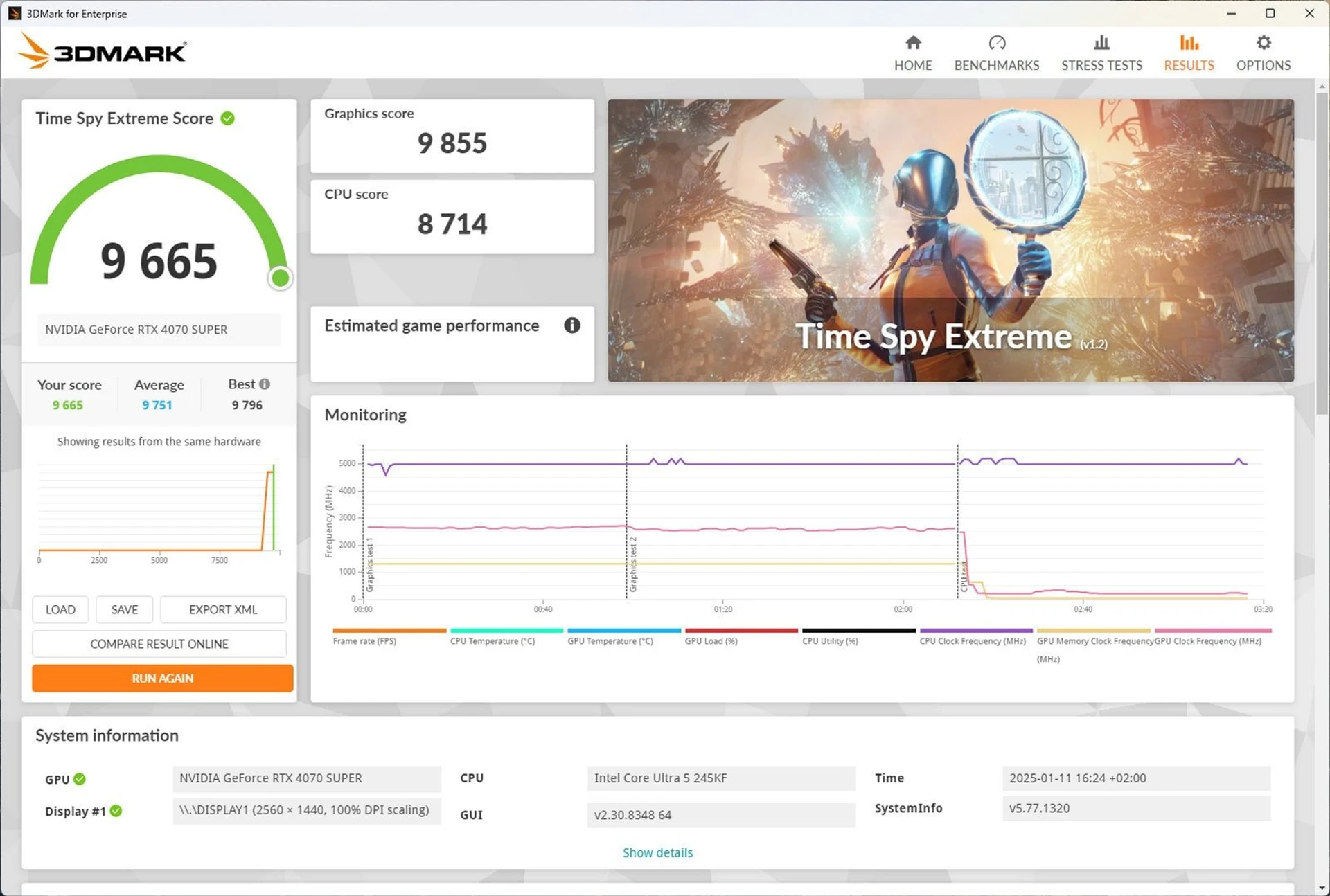Click the DISPLAY1 2560 × 1440 field
Viewport: 1330px width, 896px height.
[307, 810]
